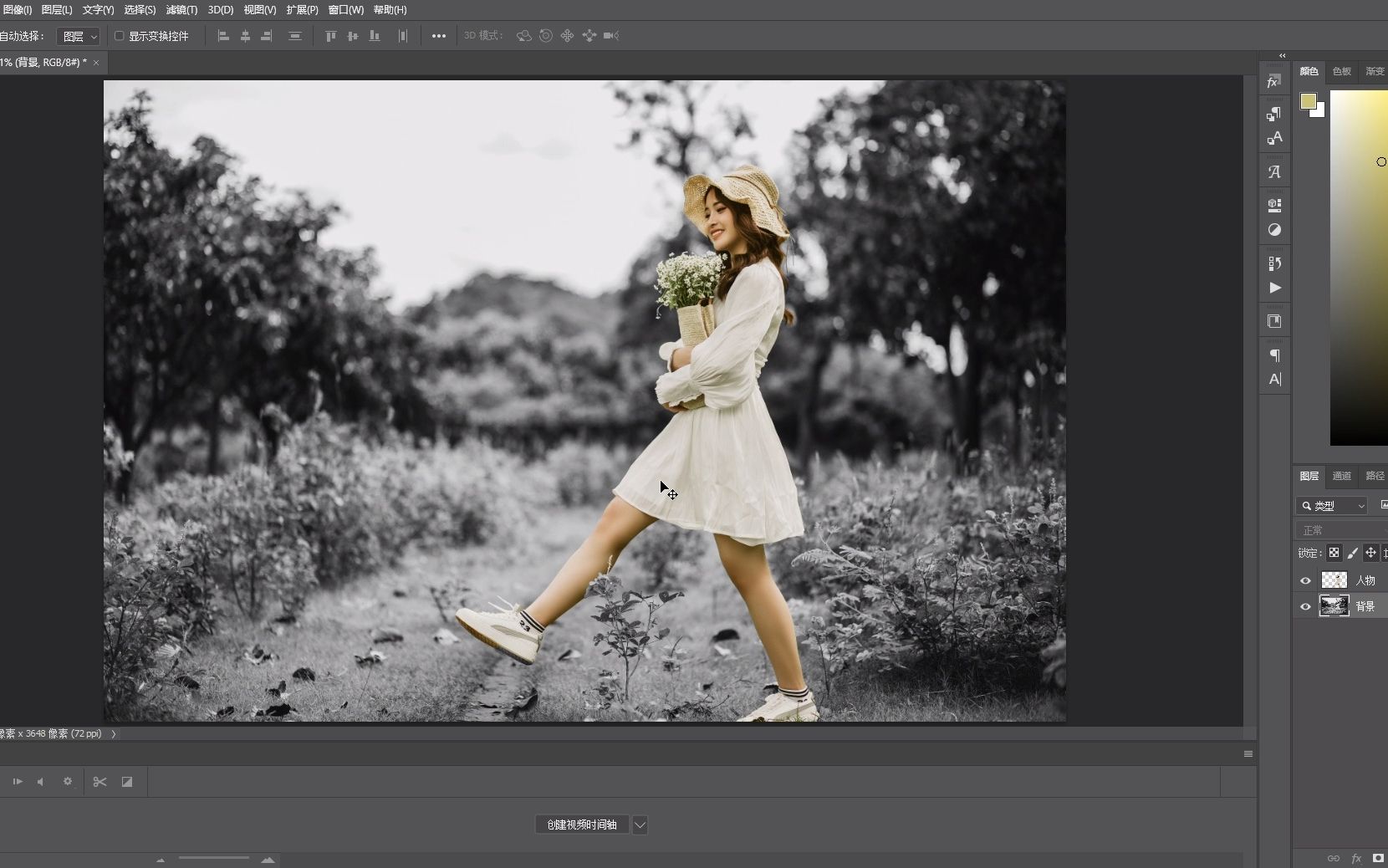This screenshot has width=1388, height=868.
Task: Click link layers icon in Layers panel
Action: point(1334,858)
